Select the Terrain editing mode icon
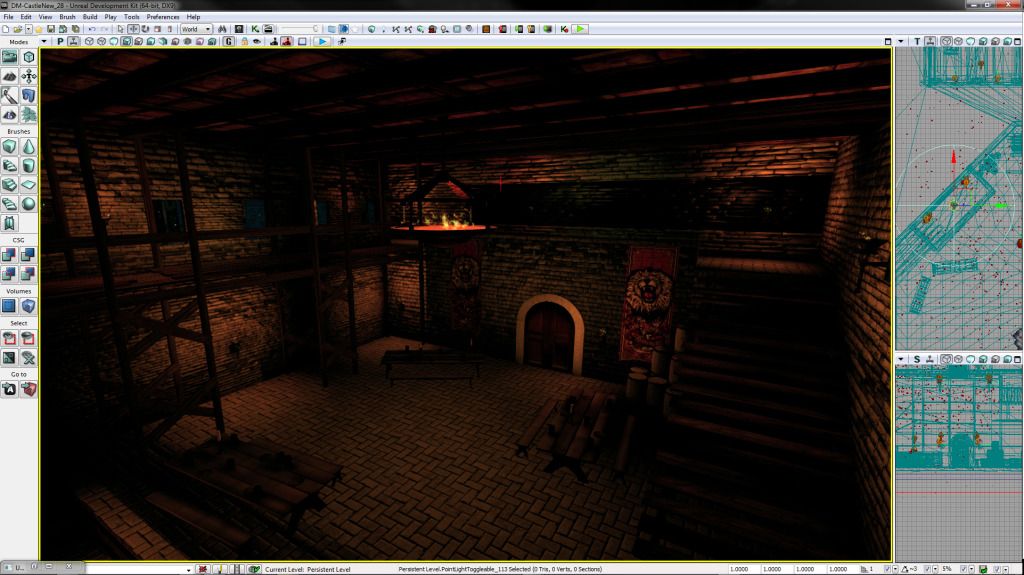Image resolution: width=1024 pixels, height=575 pixels. [10, 76]
